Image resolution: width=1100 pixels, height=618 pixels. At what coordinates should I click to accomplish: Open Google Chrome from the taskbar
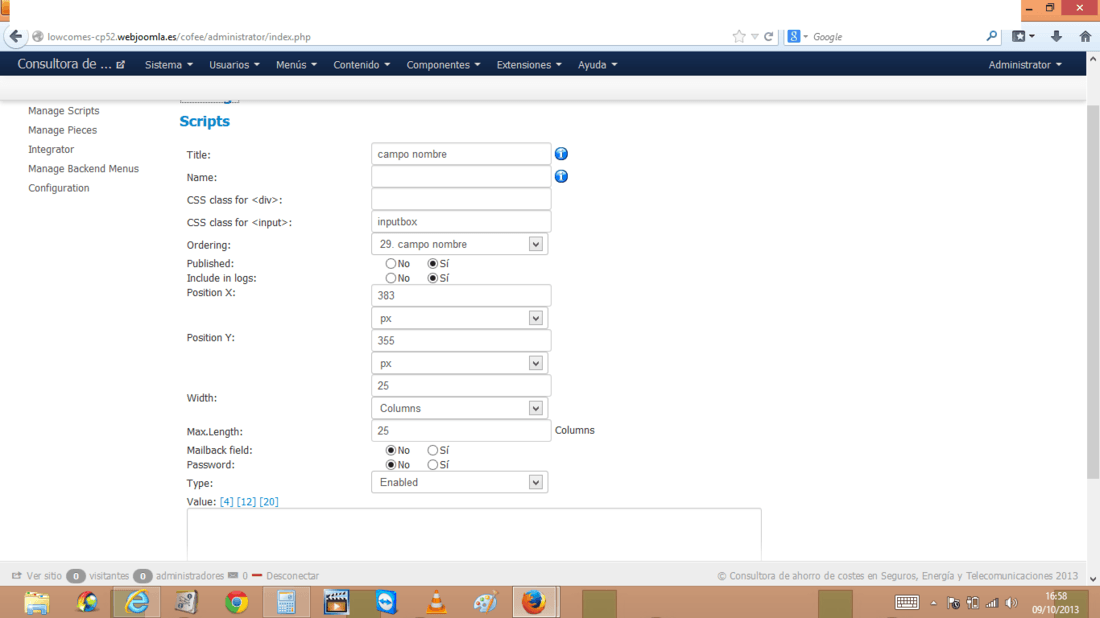pyautogui.click(x=236, y=603)
